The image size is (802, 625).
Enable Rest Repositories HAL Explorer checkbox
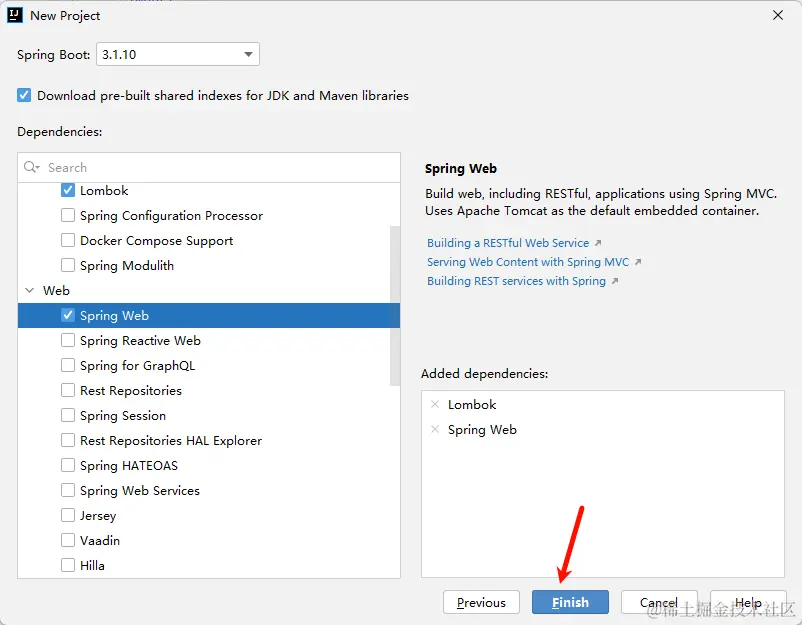point(68,440)
